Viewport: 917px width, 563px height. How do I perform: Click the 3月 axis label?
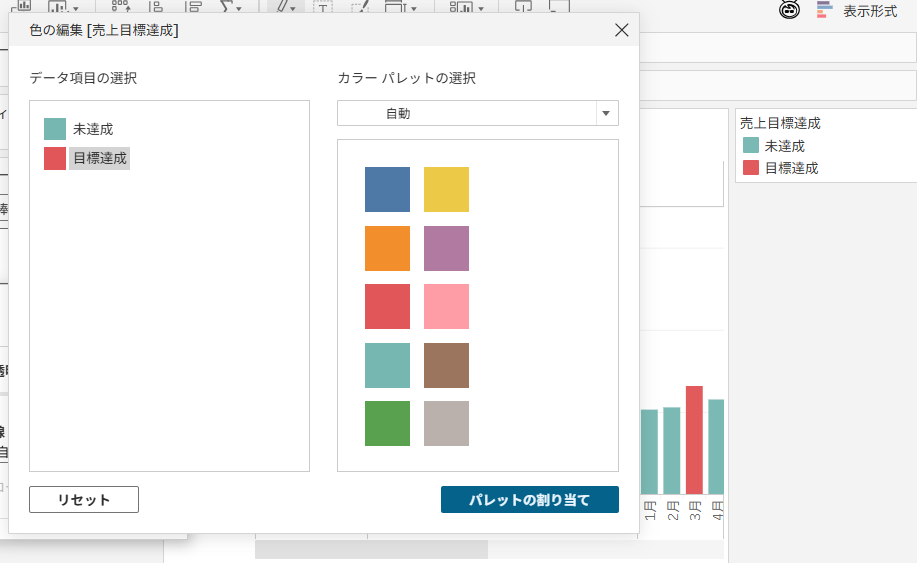695,510
